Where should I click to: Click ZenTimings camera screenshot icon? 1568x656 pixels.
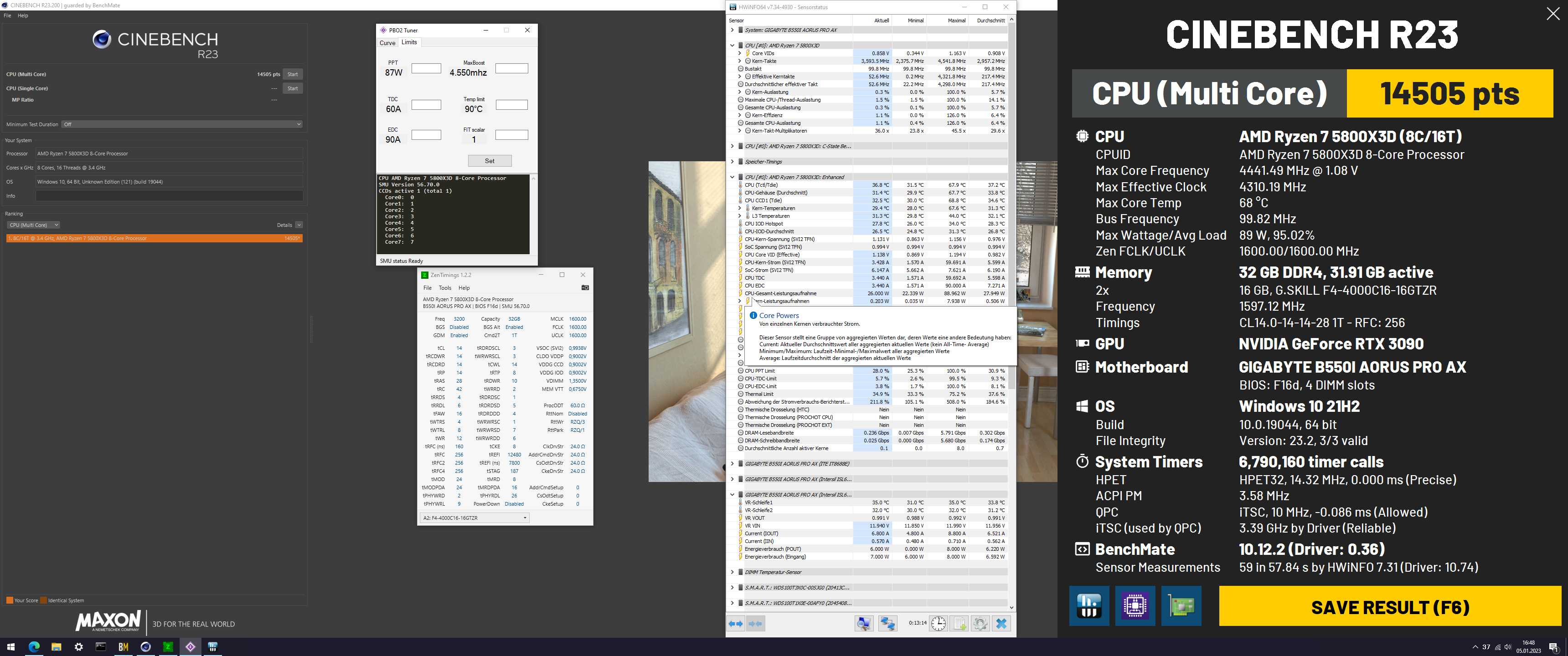point(585,288)
